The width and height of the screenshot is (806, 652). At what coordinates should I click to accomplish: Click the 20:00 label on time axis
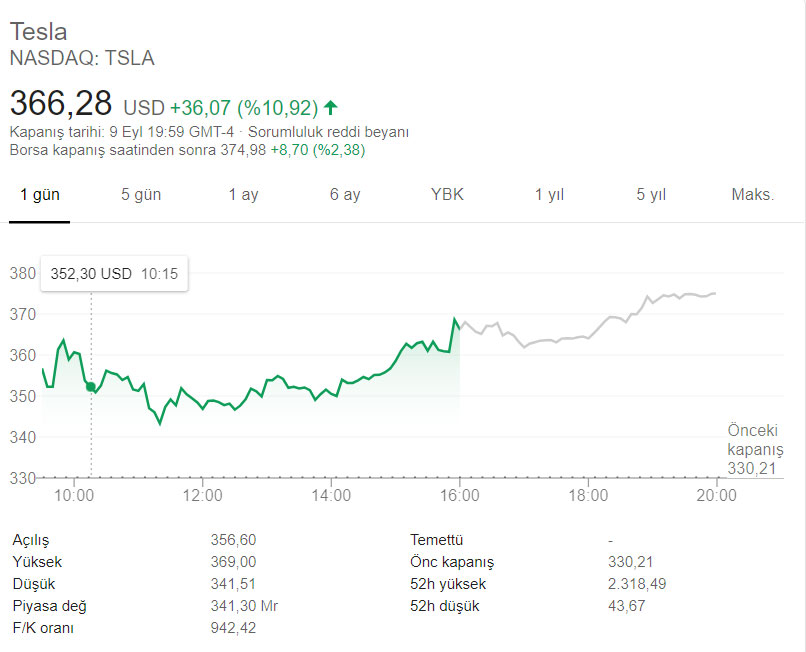point(716,495)
